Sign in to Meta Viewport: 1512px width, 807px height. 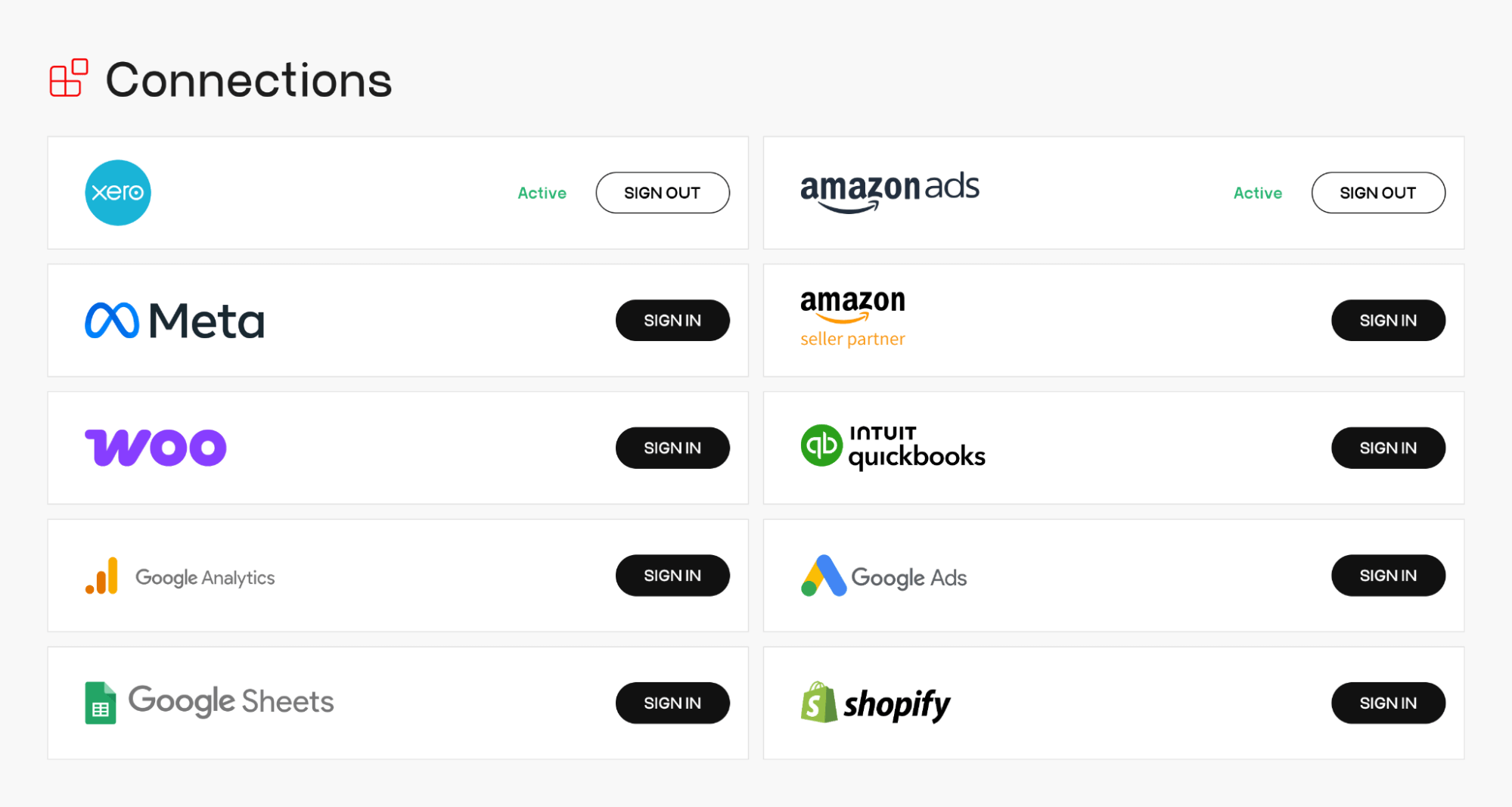(x=672, y=320)
